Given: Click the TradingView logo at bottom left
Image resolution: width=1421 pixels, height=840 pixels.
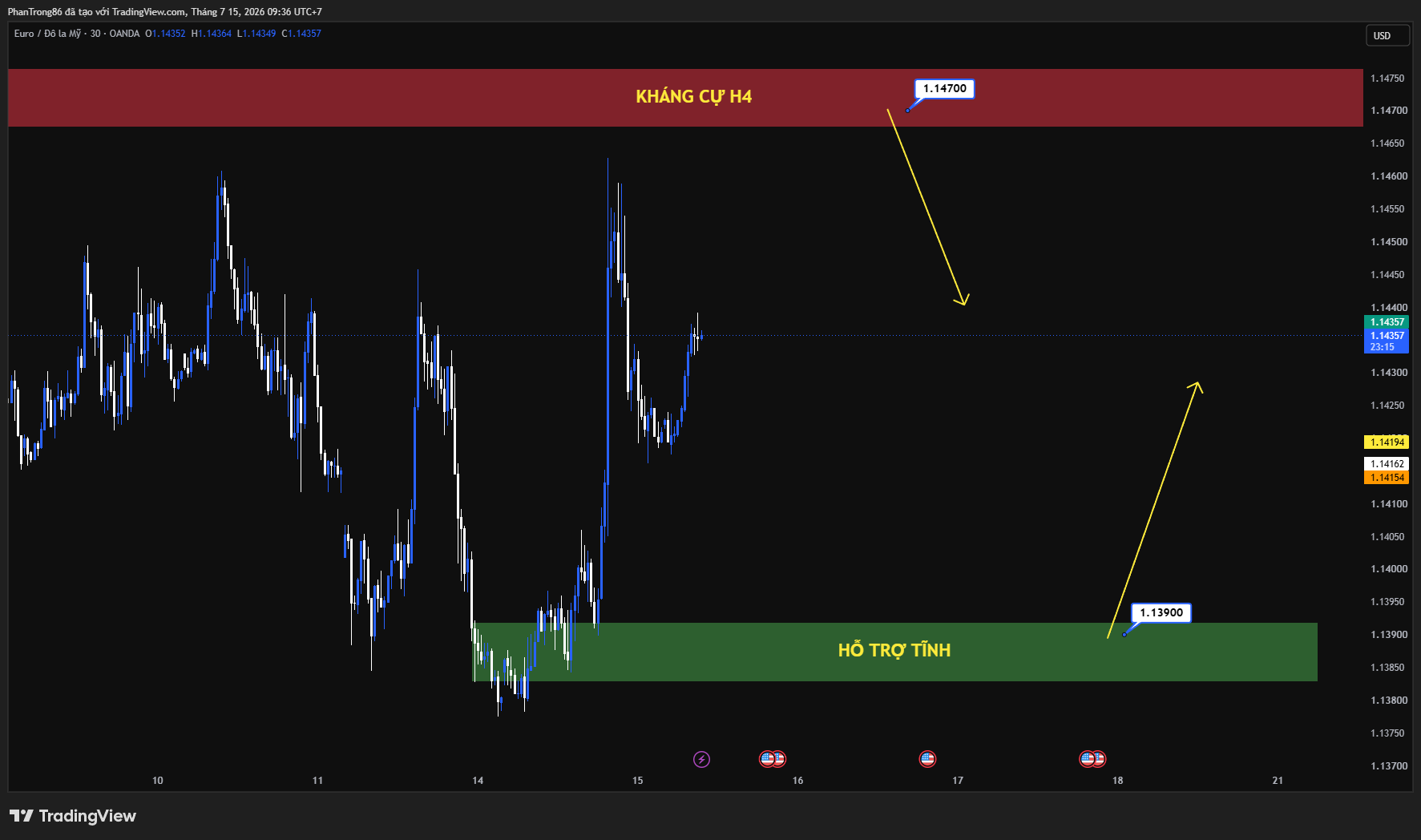Looking at the screenshot, I should [x=73, y=816].
